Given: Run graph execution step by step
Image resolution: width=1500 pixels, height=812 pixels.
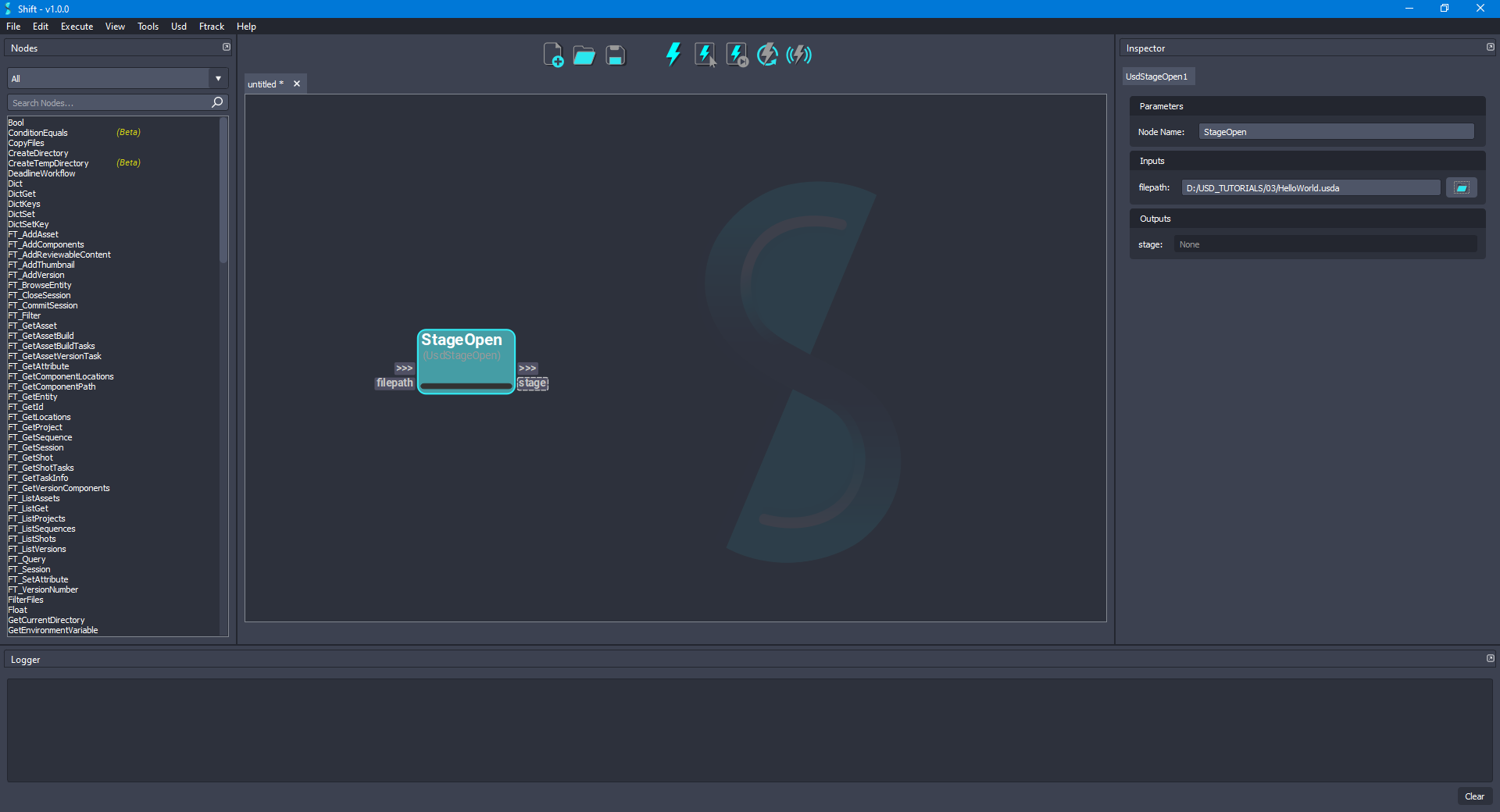Looking at the screenshot, I should pyautogui.click(x=736, y=55).
